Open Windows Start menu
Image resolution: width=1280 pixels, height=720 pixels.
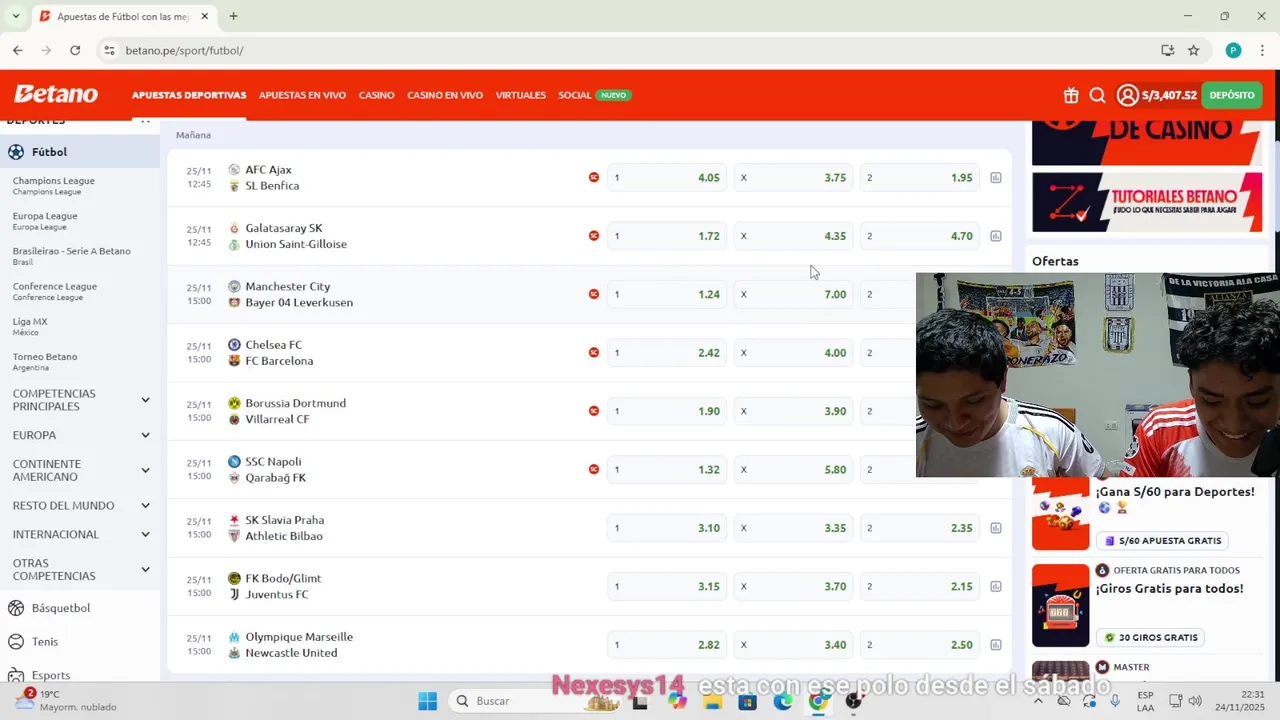click(427, 701)
